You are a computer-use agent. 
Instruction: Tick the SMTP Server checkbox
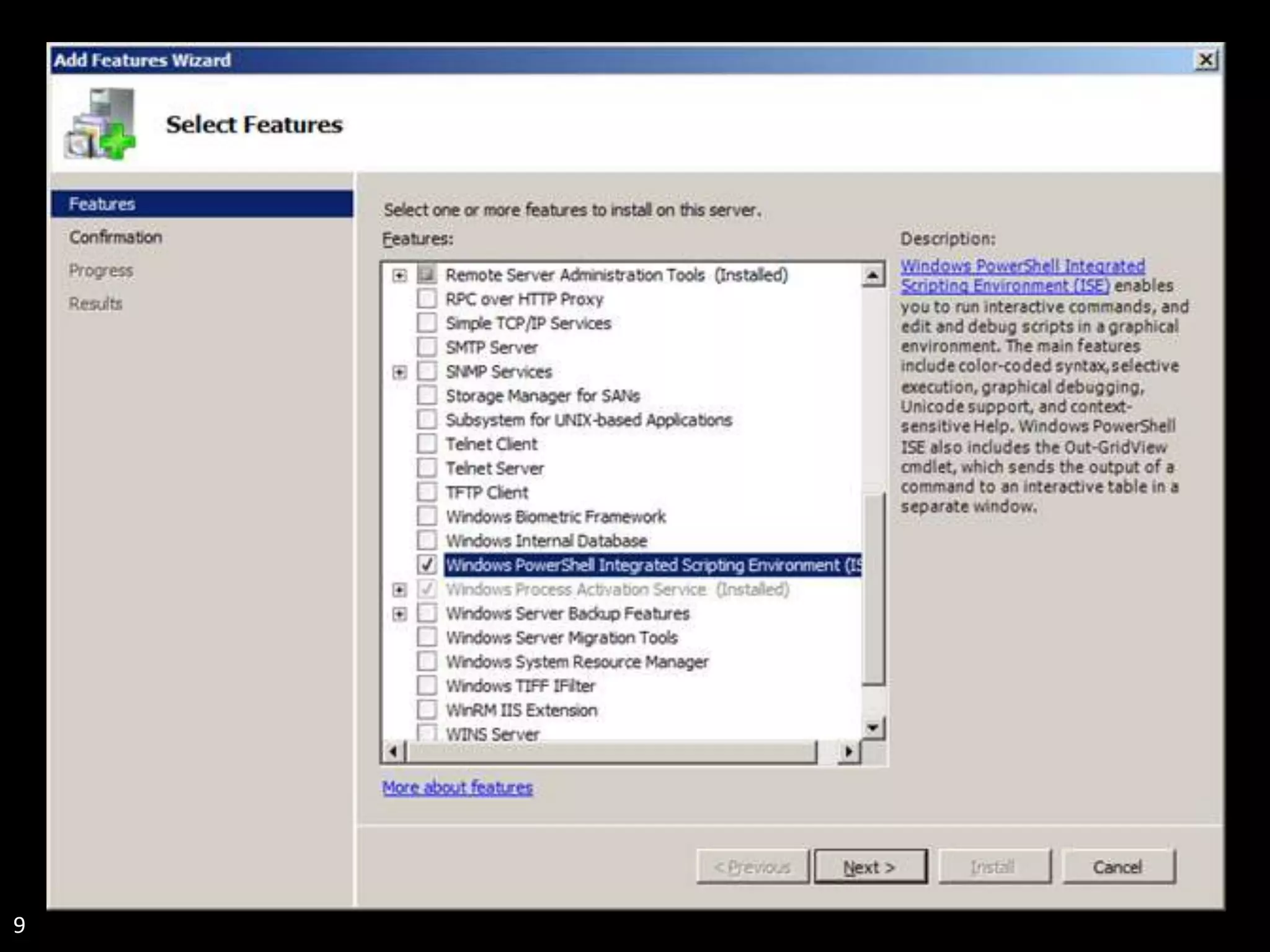[x=427, y=347]
